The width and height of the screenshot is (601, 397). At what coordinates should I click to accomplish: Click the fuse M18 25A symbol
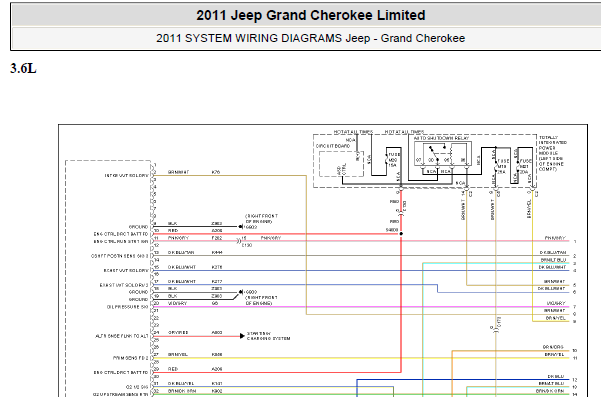click(x=496, y=166)
